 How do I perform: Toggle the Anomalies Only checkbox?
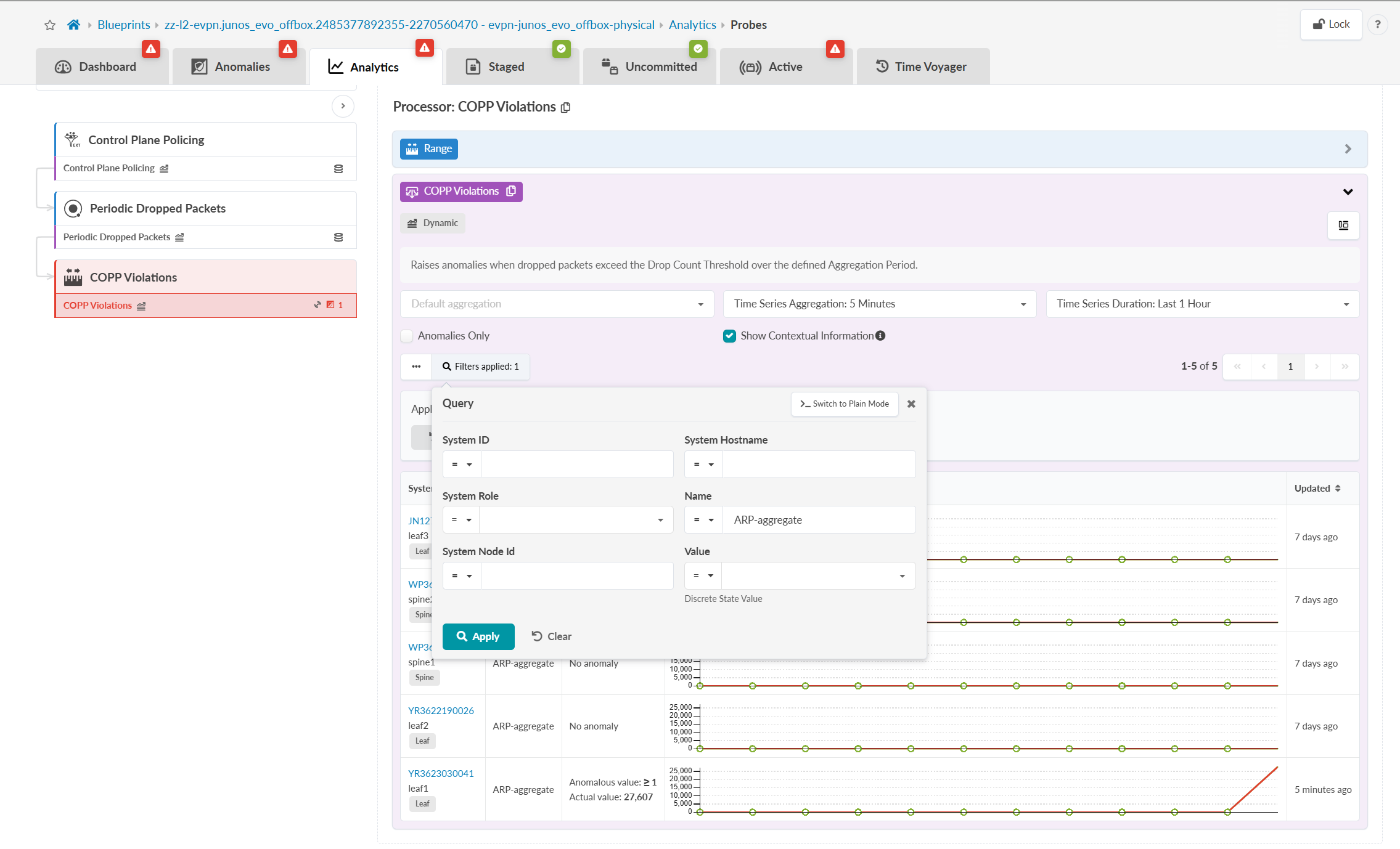(x=407, y=336)
